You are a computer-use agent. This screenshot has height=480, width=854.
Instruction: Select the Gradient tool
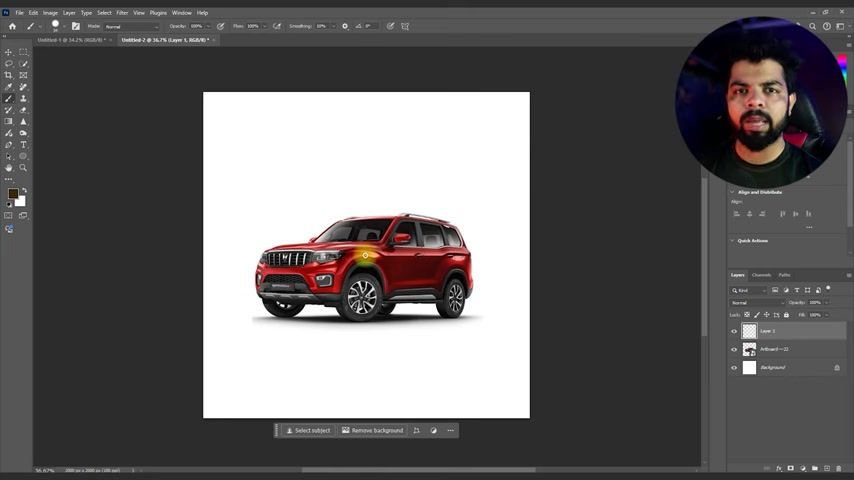tap(9, 121)
